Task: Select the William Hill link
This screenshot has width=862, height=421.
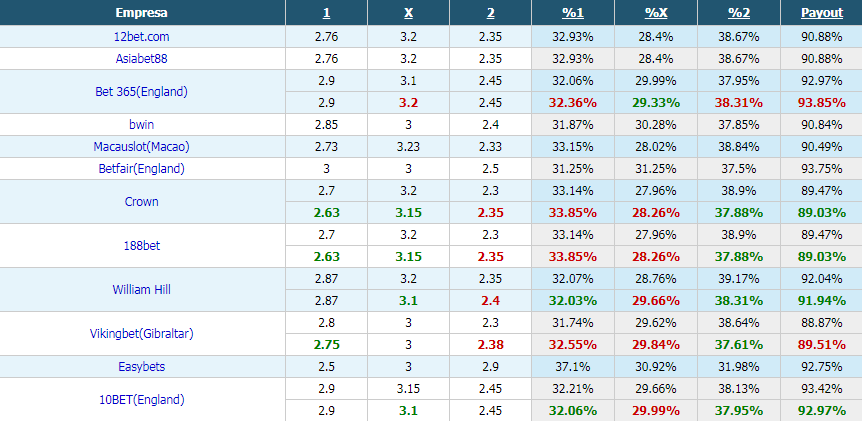Action: (142, 290)
